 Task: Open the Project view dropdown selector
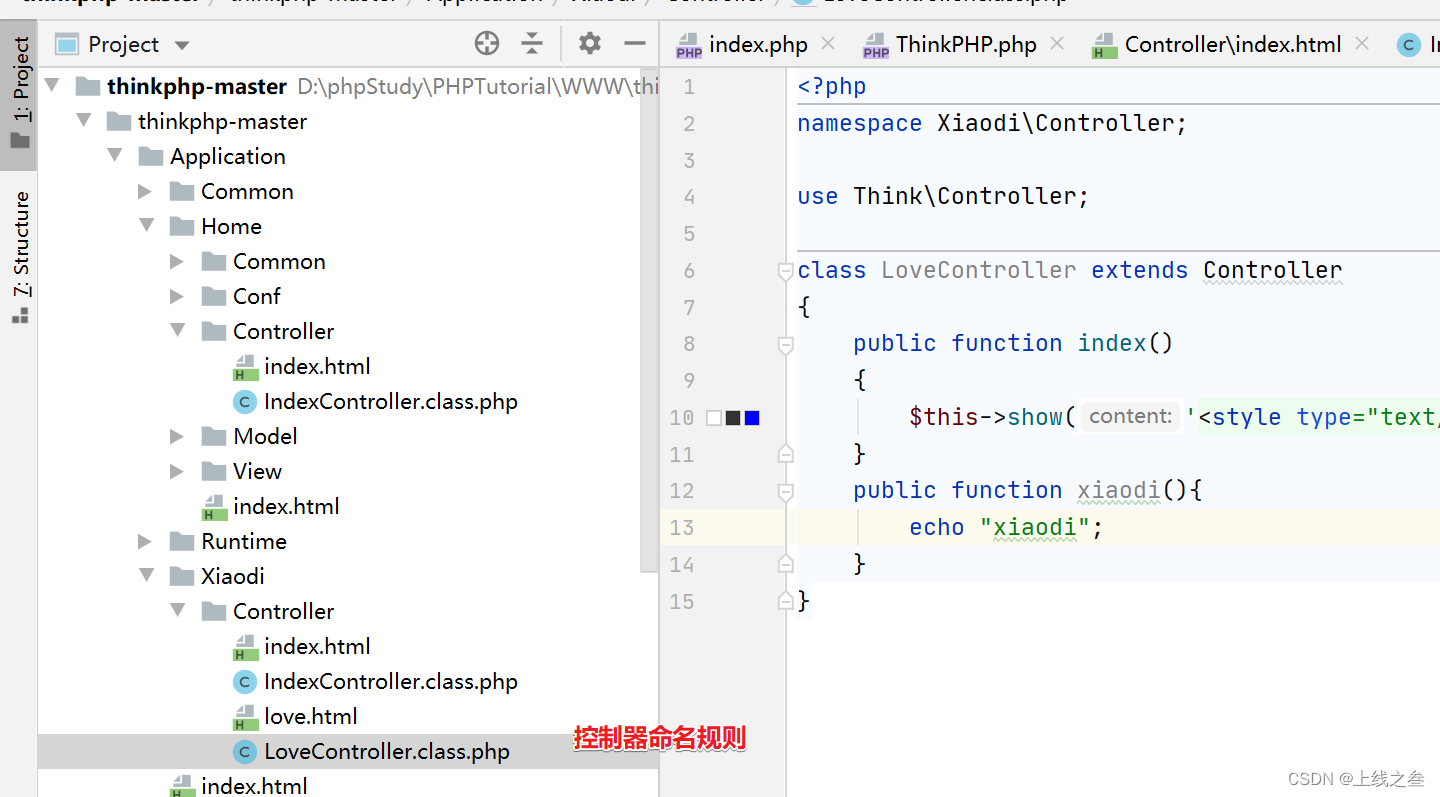[x=181, y=43]
